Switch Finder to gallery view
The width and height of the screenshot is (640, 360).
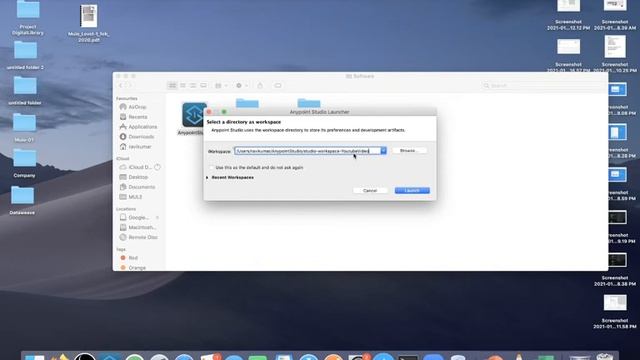[203, 86]
